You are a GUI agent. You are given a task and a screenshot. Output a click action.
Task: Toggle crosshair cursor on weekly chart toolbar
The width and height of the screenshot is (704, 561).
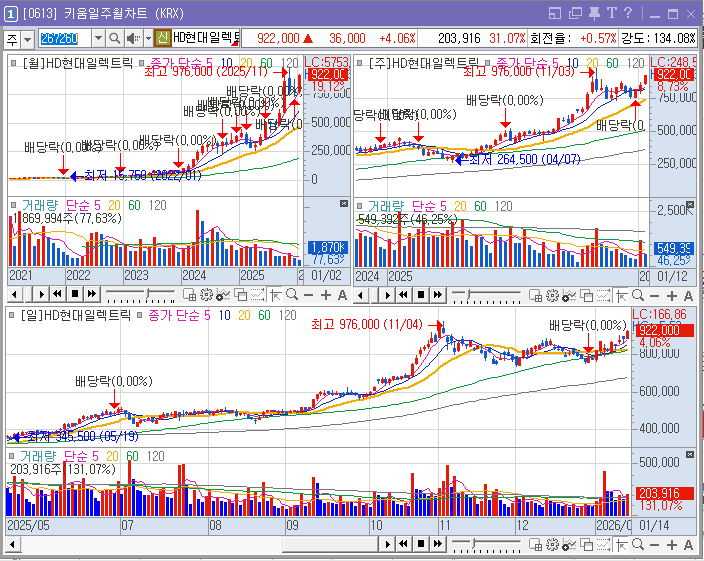(621, 295)
